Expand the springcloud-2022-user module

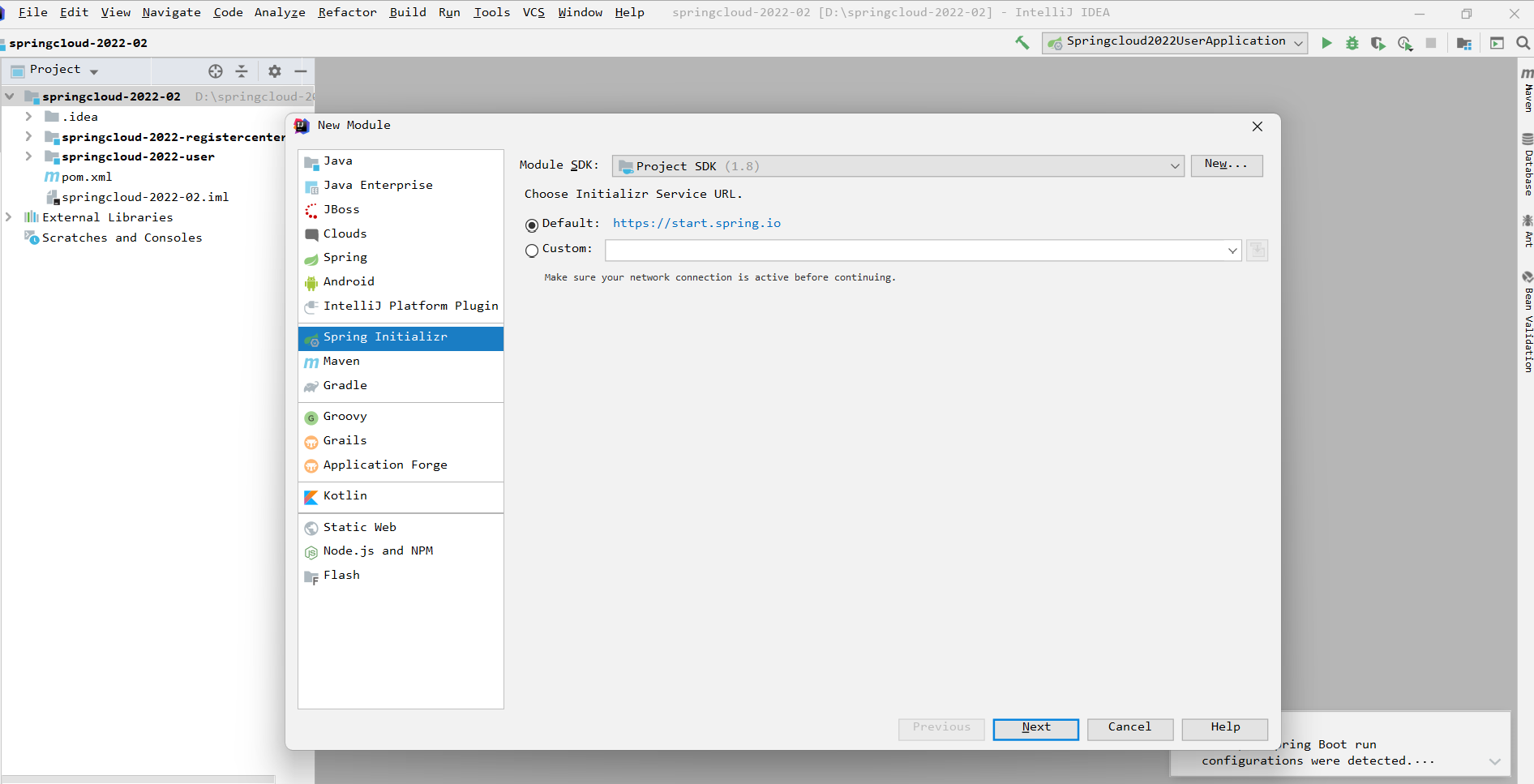coord(29,156)
